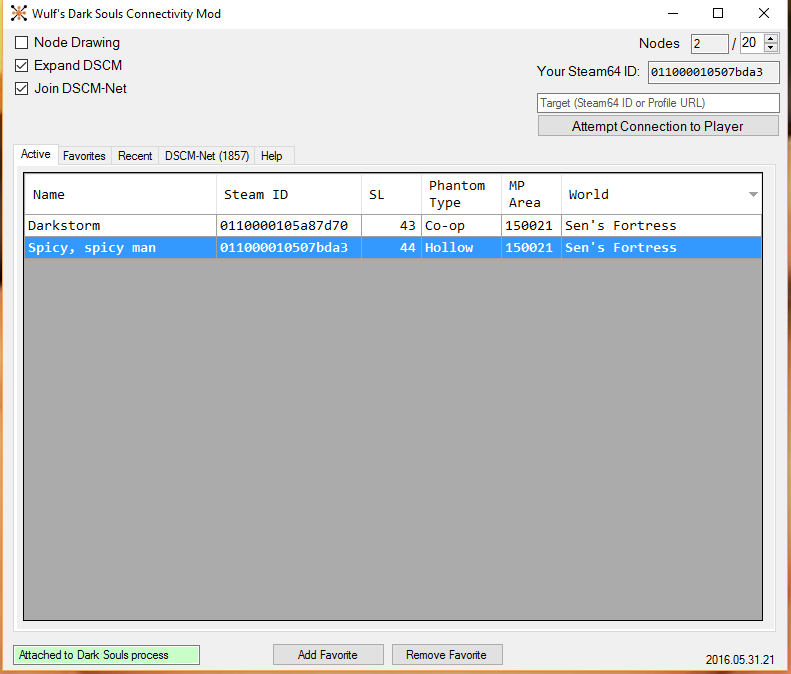
Task: Switch to DSCM-Net (1857) tab
Action: (207, 156)
